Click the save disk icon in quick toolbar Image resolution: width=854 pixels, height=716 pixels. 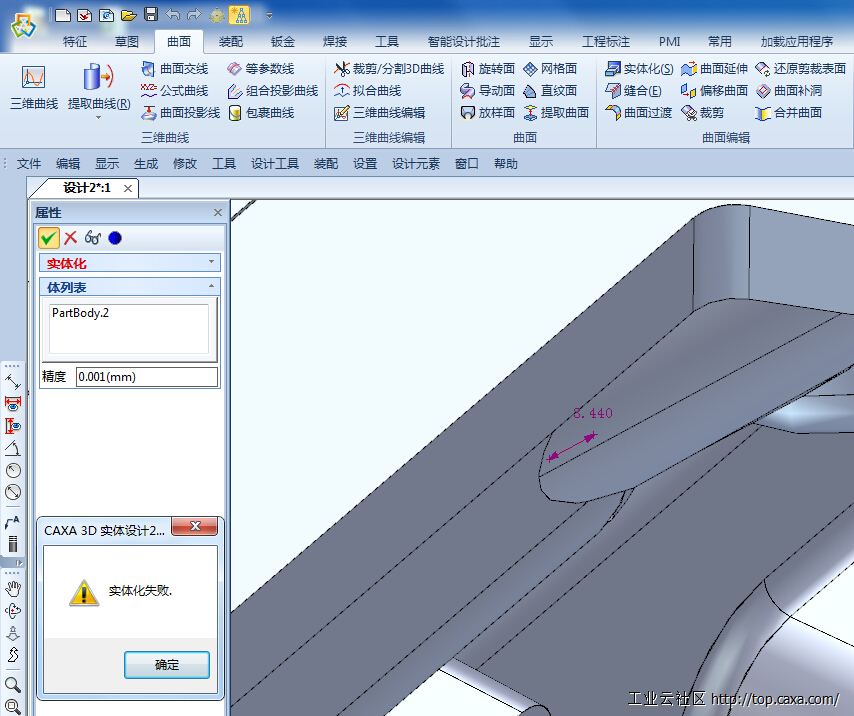point(151,14)
